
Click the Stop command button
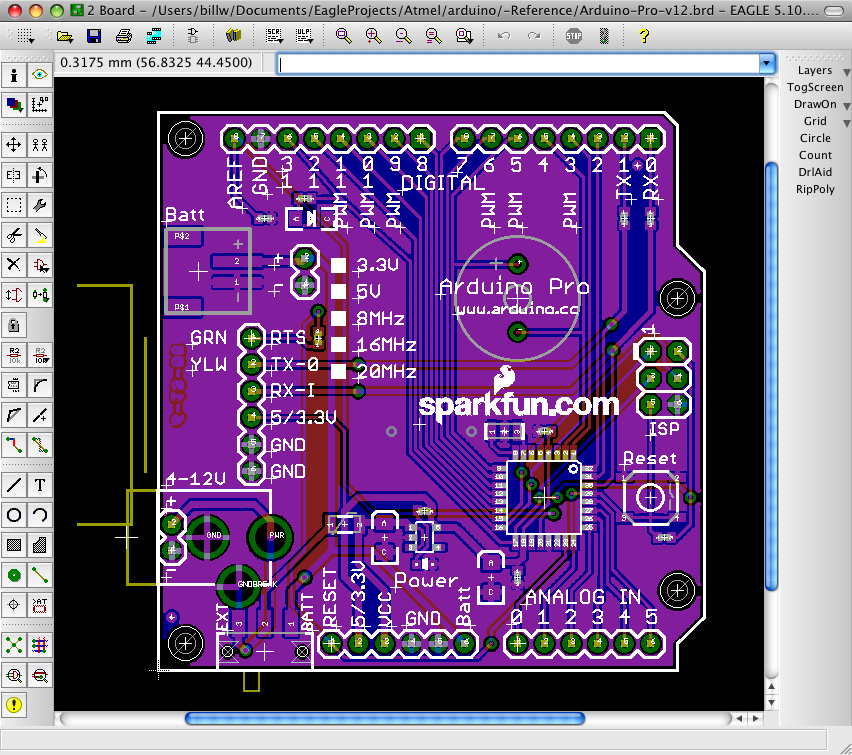[x=574, y=36]
